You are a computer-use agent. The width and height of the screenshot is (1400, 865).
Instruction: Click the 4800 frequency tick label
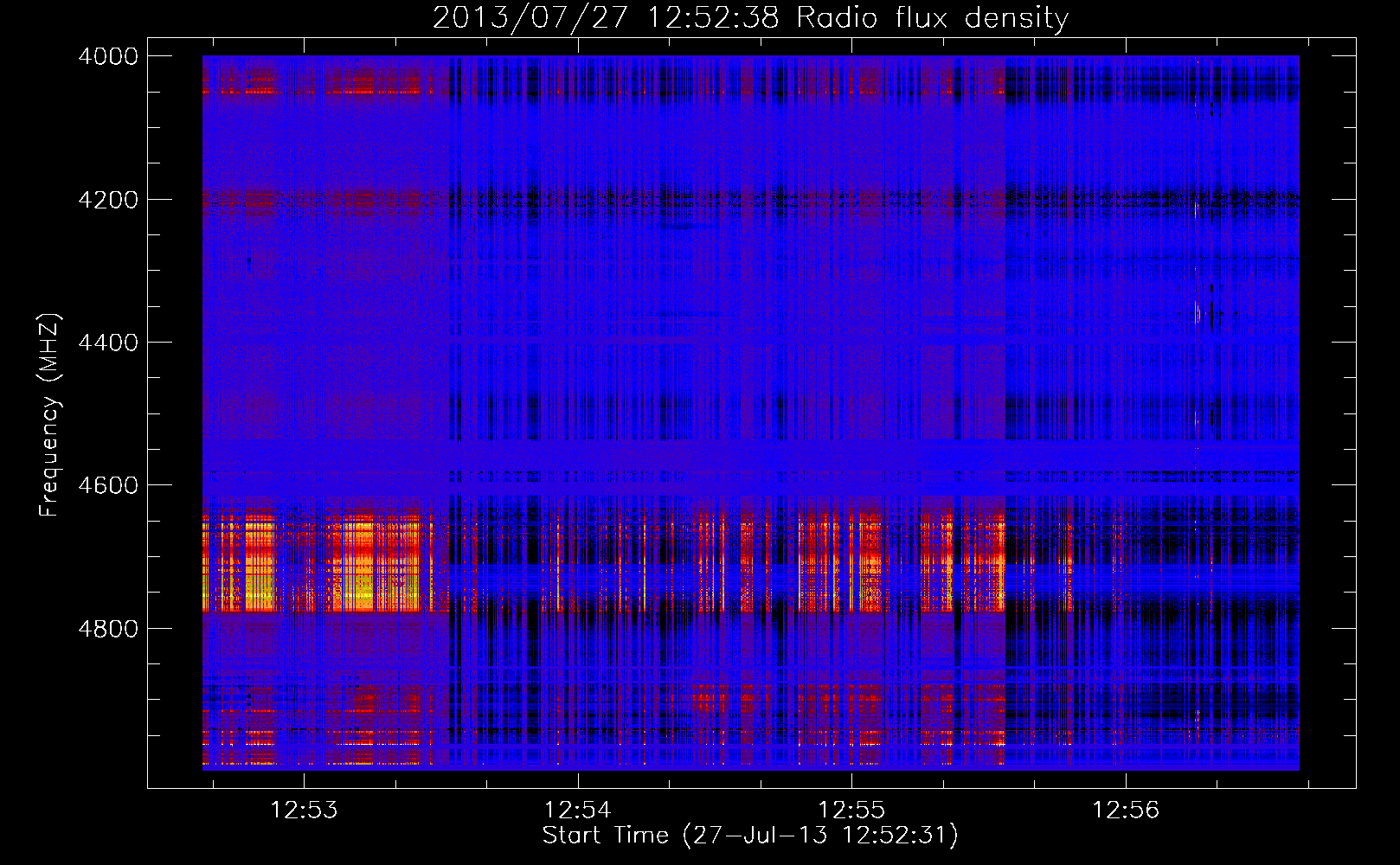108,628
